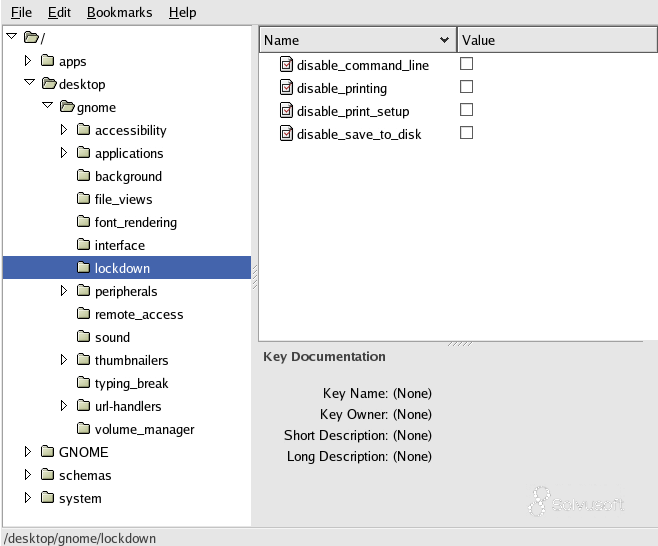Screen dimensions: 658x546
Task: Click the accessibility folder icon
Action: [84, 129]
